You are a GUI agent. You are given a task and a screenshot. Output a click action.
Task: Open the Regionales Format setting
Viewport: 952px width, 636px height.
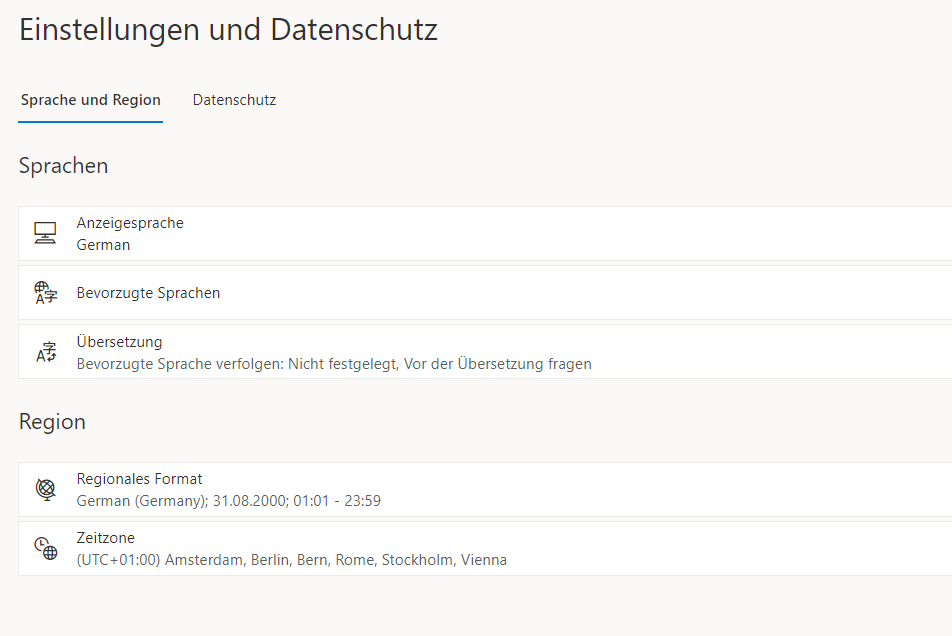coord(485,489)
